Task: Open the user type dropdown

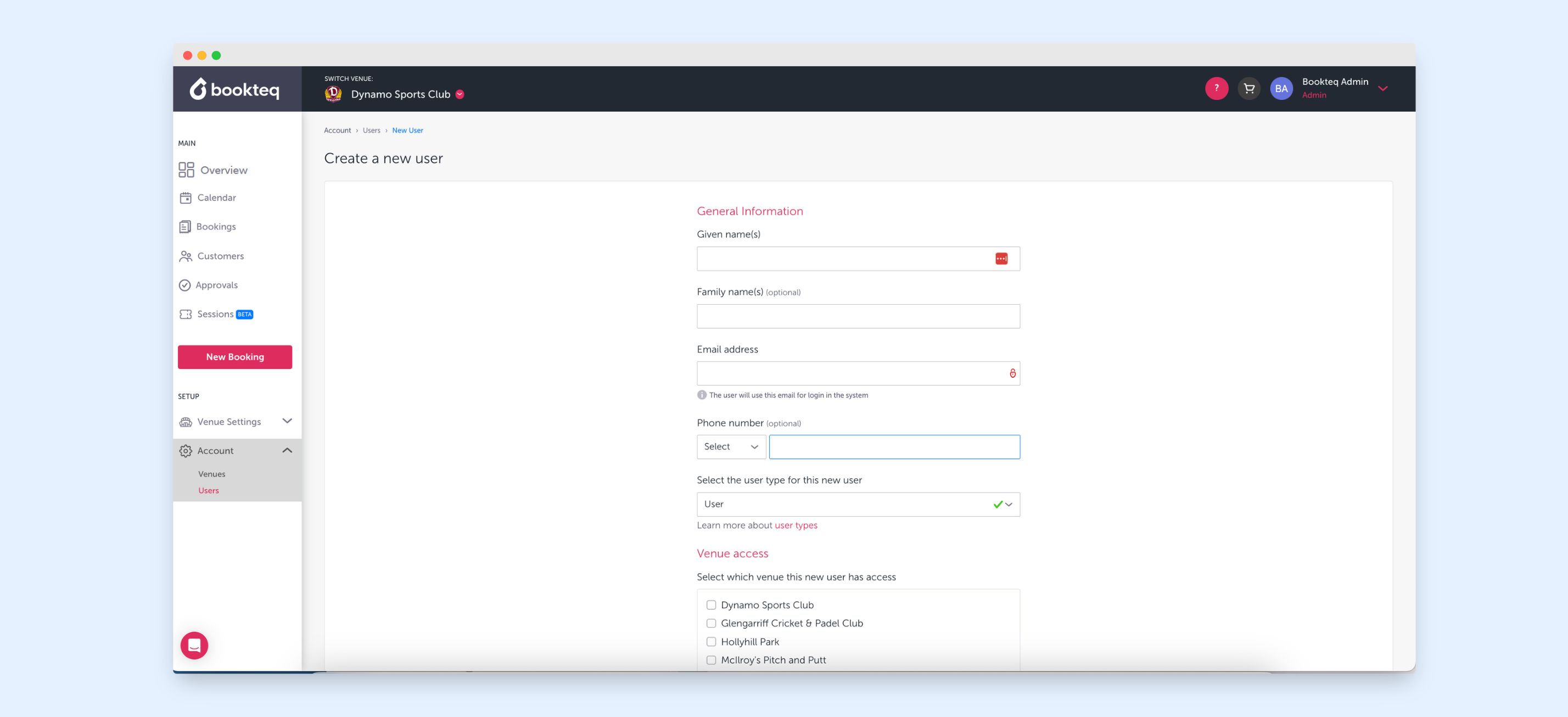Action: [858, 504]
